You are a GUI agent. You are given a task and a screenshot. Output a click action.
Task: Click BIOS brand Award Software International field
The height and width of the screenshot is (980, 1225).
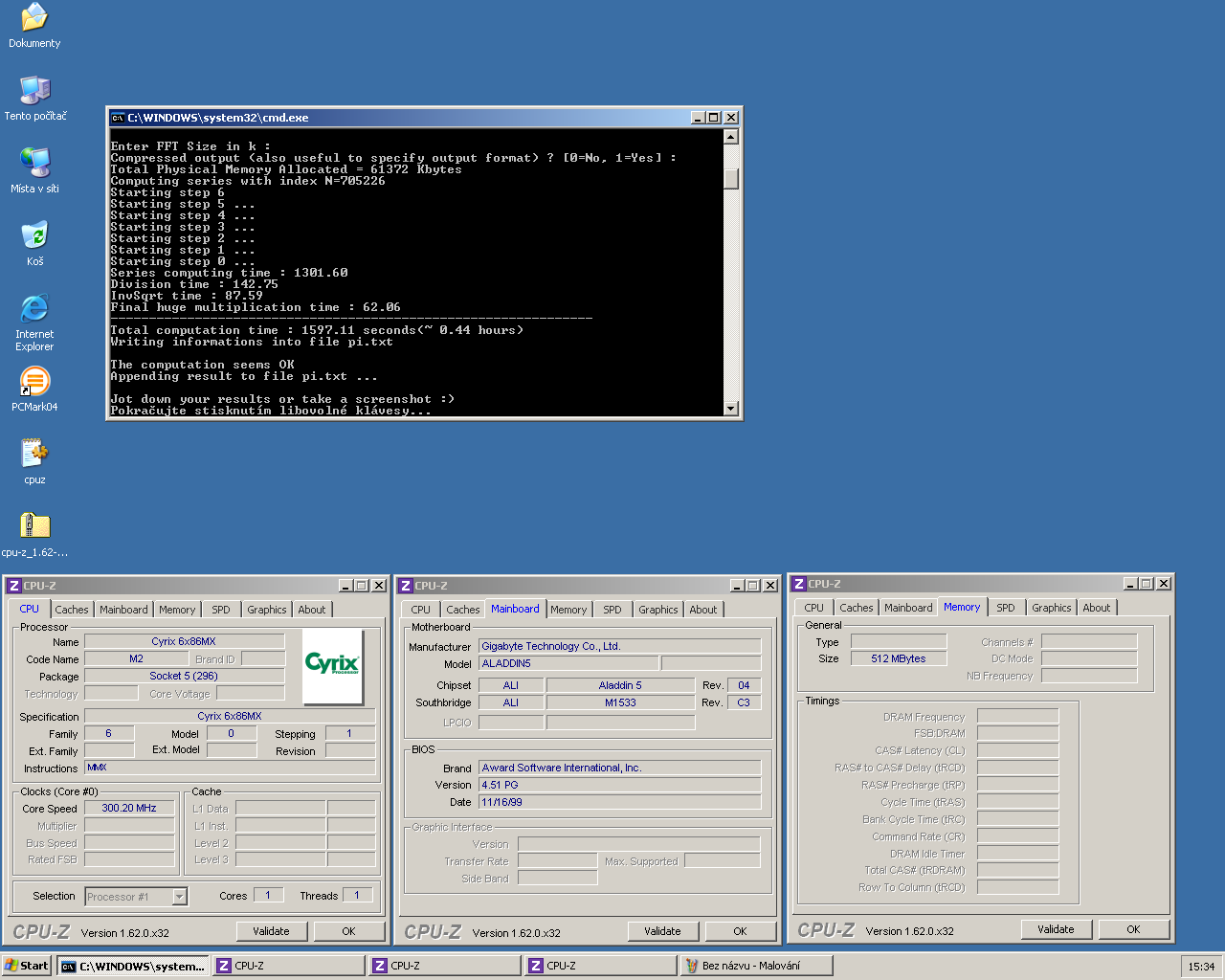pos(620,768)
